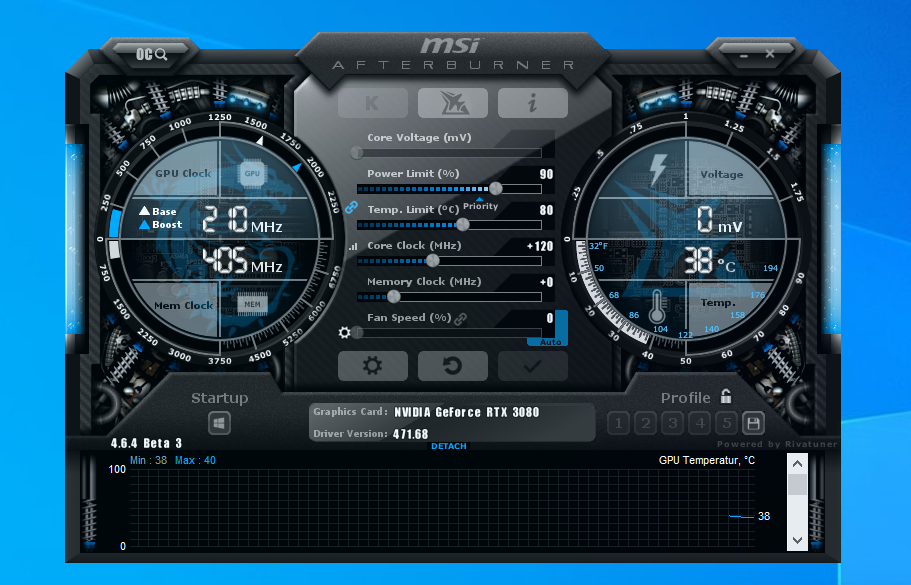Click the Max : 40 graph readout
Screen dimensions: 911x585
(195, 460)
